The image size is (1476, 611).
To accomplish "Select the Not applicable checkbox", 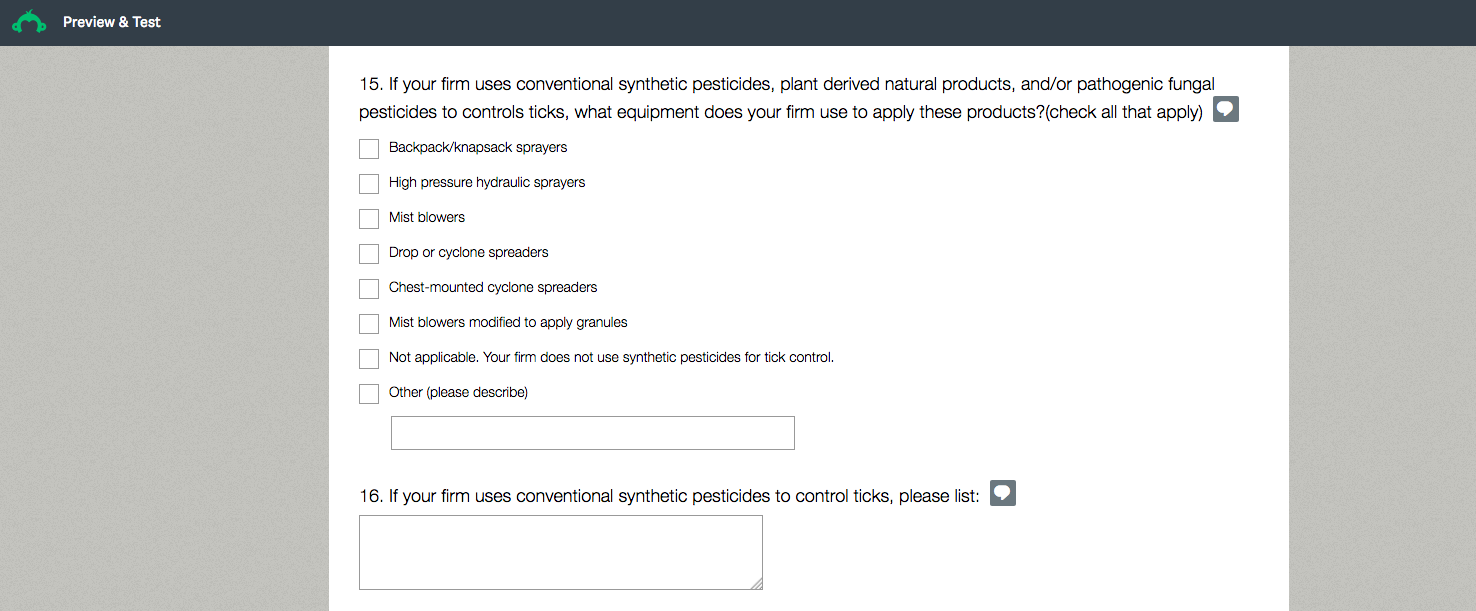I will 369,359.
